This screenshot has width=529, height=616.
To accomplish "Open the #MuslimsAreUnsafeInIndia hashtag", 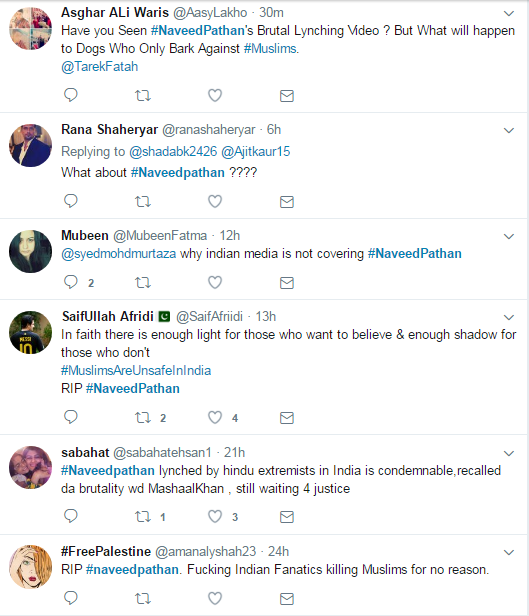I will click(136, 370).
